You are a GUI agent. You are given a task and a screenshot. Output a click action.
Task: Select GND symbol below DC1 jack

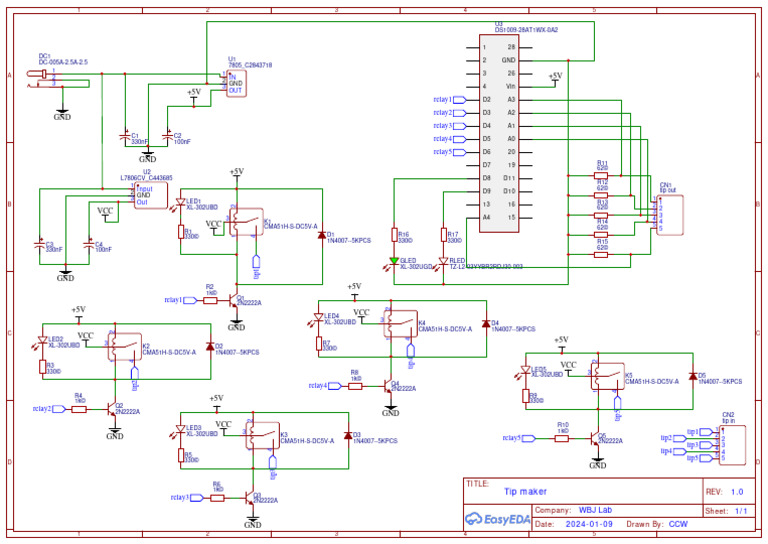pos(62,115)
